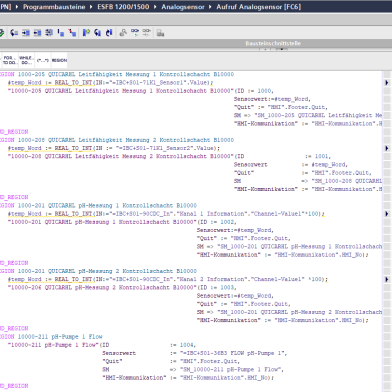Click region header 1000-208 Leitfähigkeit Messung 2
This screenshot has height=392, width=392.
pyautogui.click(x=126, y=140)
